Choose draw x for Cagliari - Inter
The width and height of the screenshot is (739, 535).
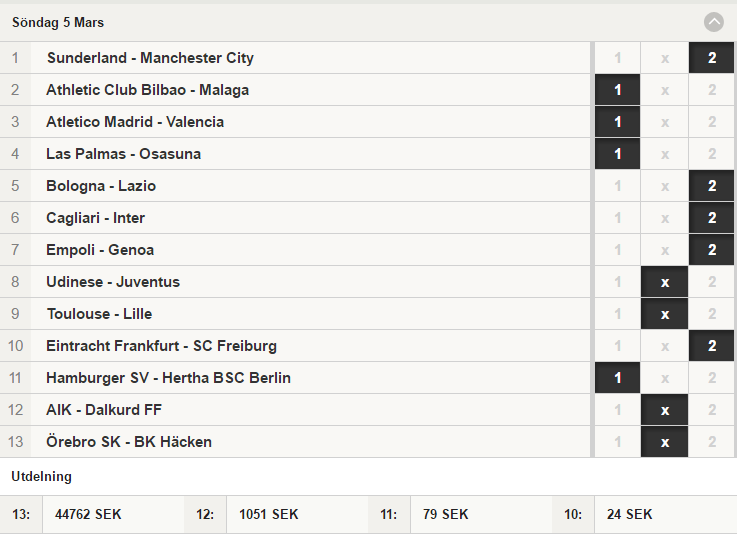coord(665,218)
